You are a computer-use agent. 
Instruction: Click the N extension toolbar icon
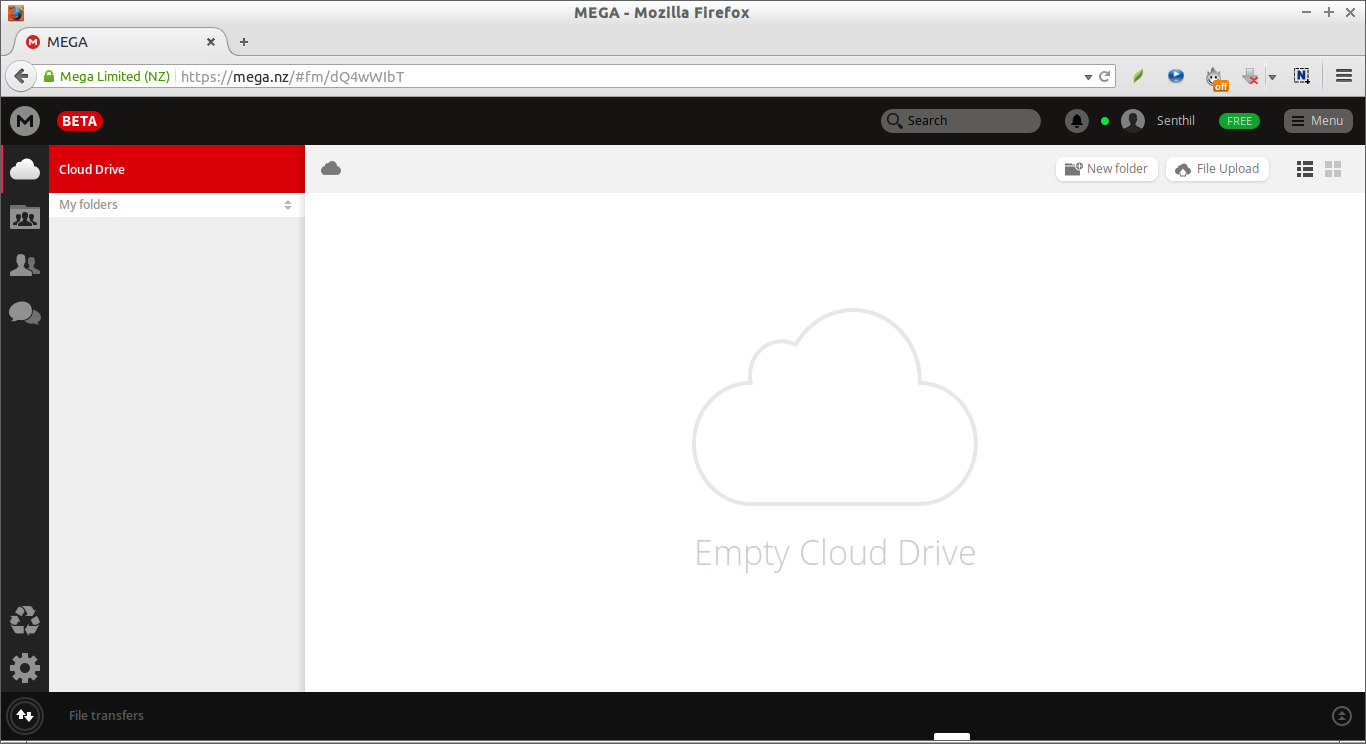click(x=1301, y=76)
